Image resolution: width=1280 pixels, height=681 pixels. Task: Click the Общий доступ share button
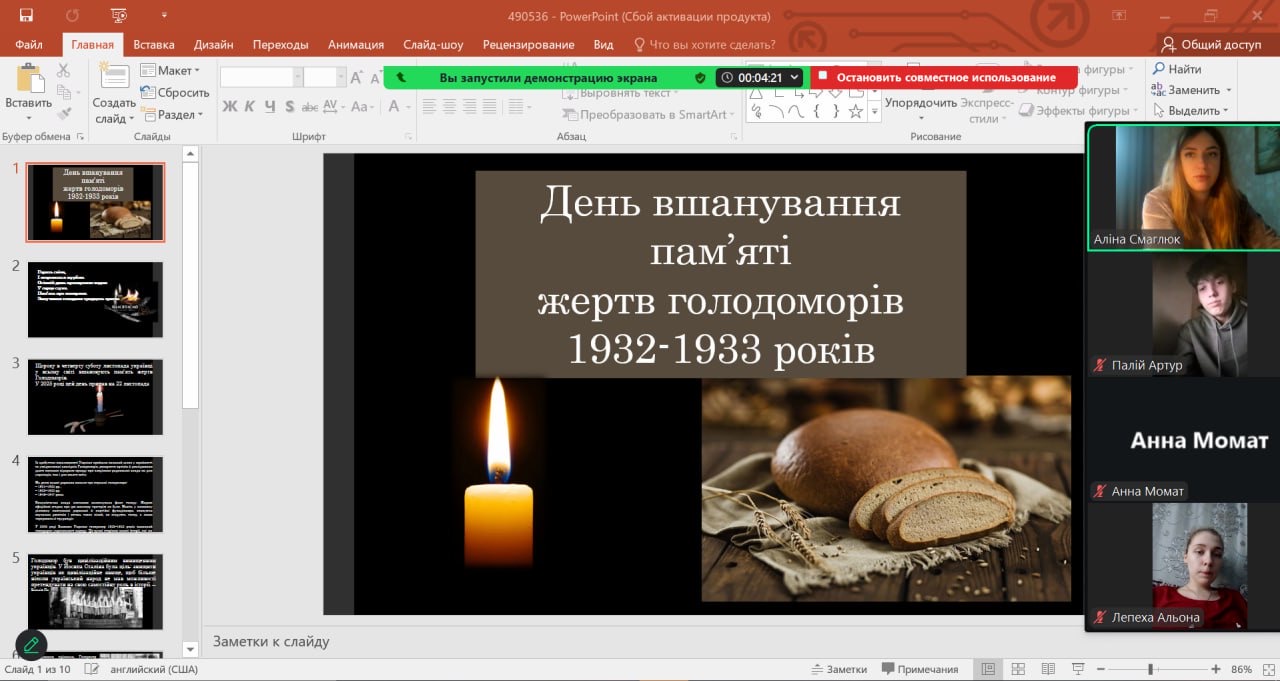1211,45
